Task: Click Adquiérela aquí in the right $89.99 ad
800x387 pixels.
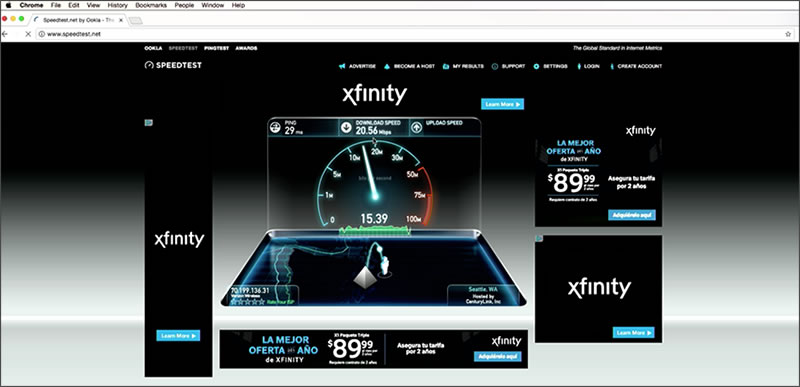Action: point(632,215)
